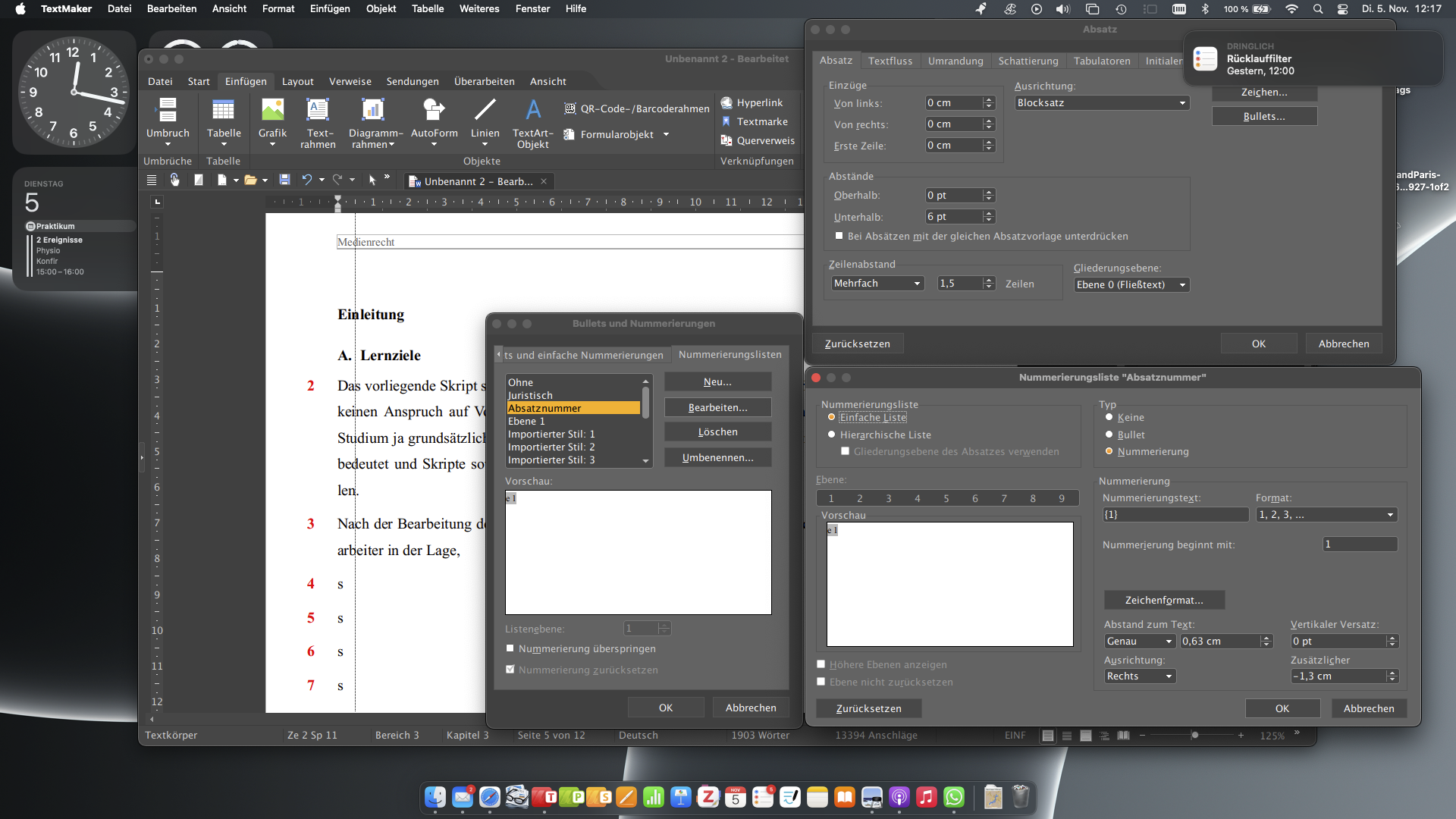The height and width of the screenshot is (819, 1456).
Task: Enable Nummerierung überspringen checkbox
Action: click(x=510, y=648)
